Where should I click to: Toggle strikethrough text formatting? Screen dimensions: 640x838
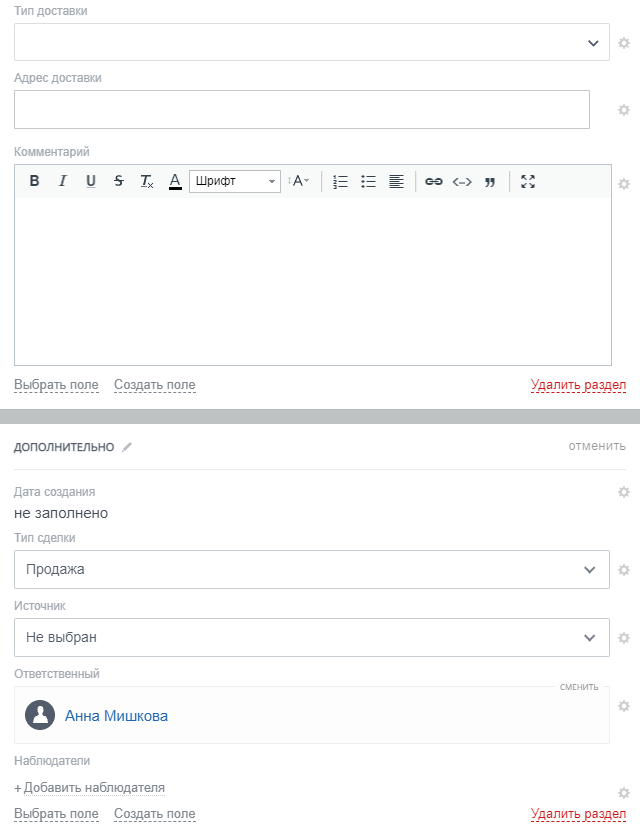[119, 181]
